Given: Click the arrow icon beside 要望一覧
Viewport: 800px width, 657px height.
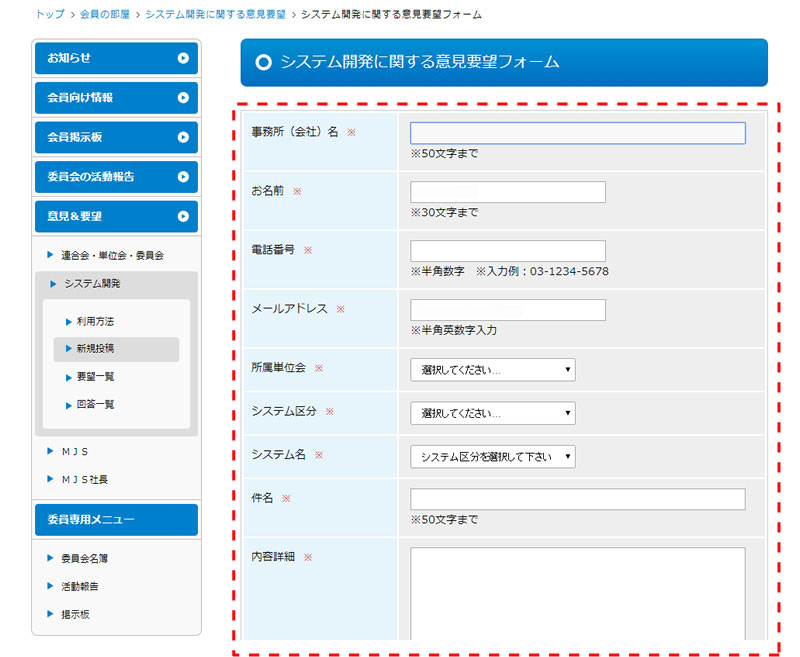Looking at the screenshot, I should (68, 377).
